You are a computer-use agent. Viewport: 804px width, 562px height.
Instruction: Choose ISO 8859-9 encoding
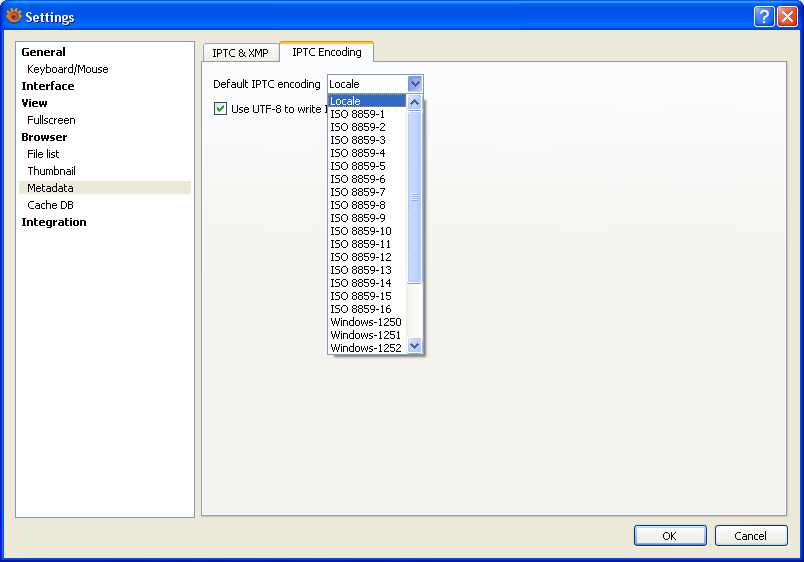[x=367, y=218]
